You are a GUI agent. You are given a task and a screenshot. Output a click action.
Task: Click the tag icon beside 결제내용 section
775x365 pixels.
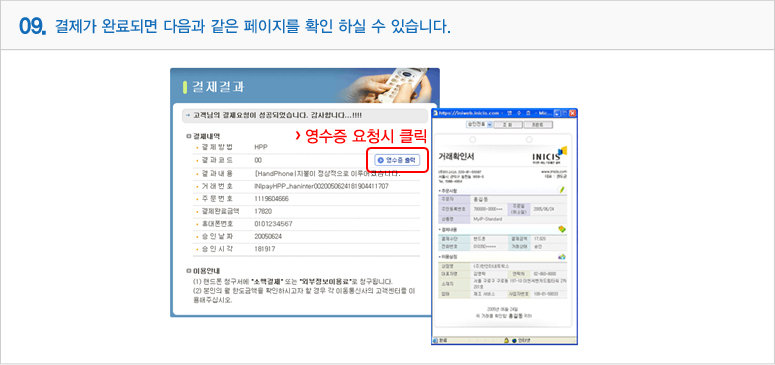click(562, 229)
